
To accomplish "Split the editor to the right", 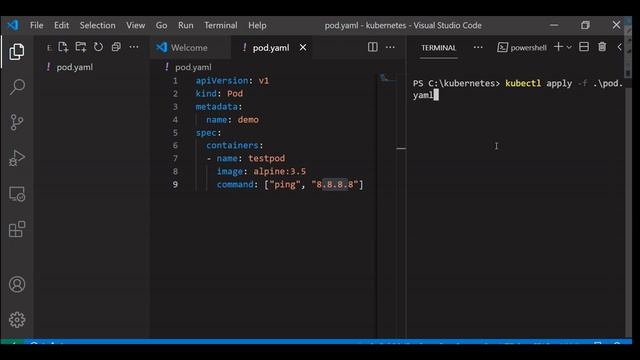I will 373,47.
